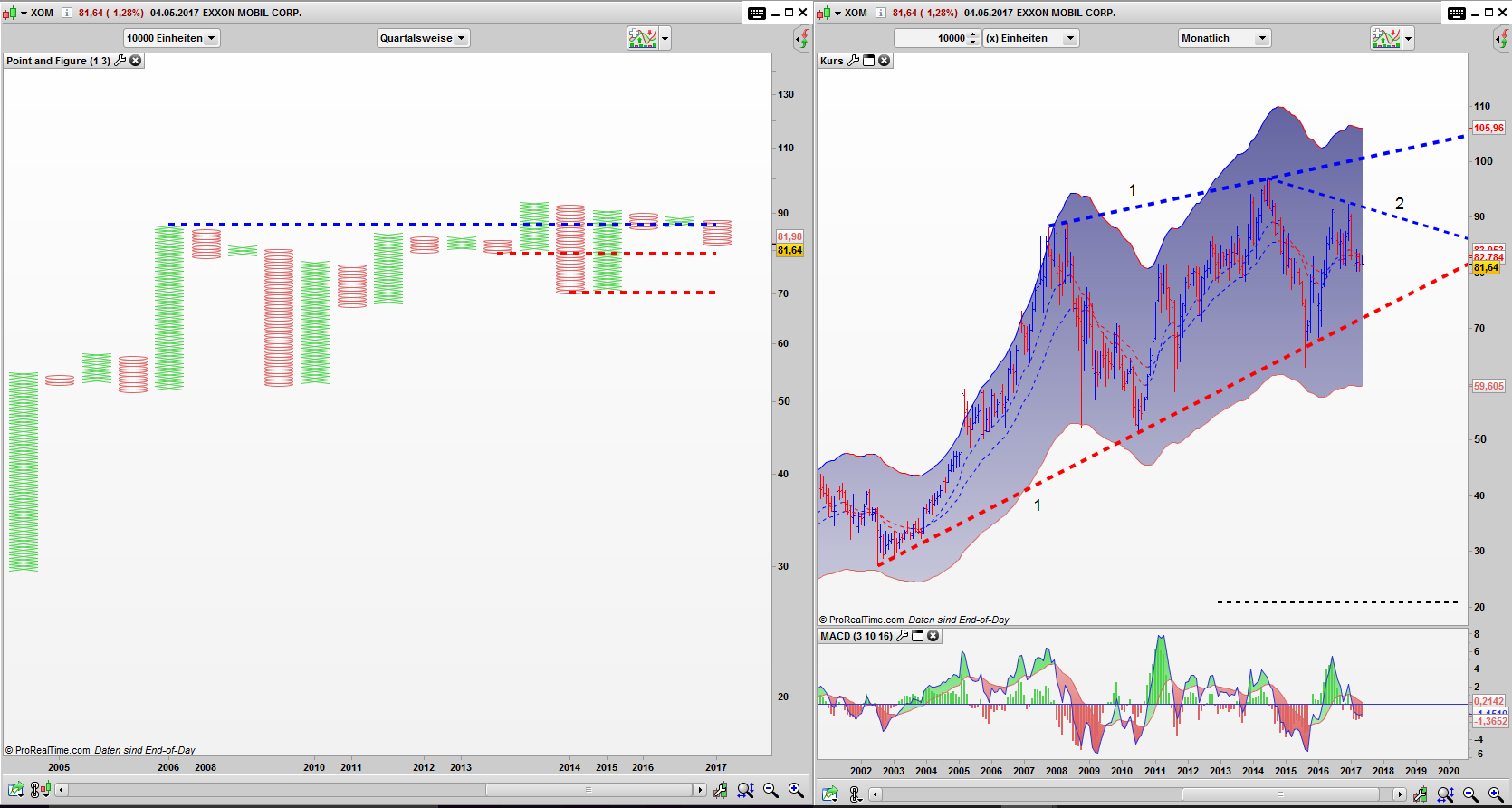This screenshot has width=1512, height=808.
Task: Toggle the side panel arrow on left chart
Action: 801,38
